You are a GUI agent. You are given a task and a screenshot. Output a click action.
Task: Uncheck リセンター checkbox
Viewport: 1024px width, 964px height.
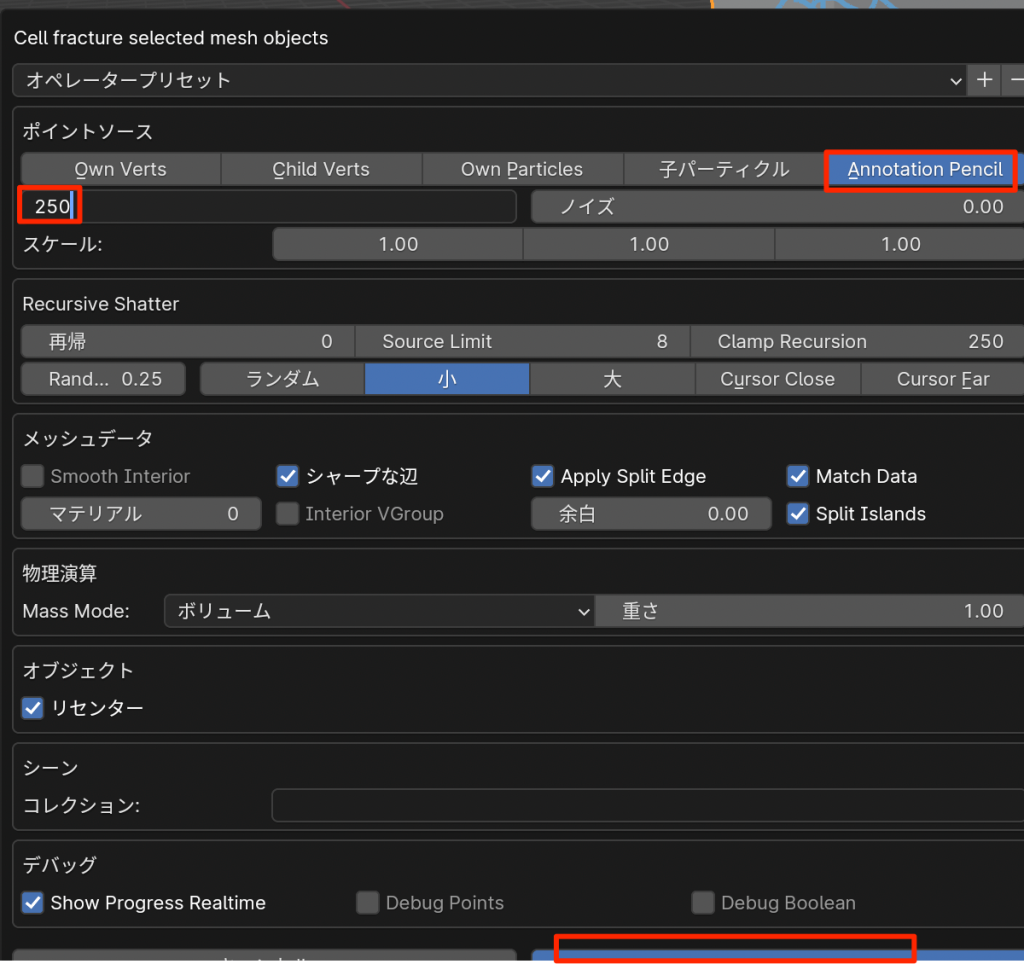(34, 708)
